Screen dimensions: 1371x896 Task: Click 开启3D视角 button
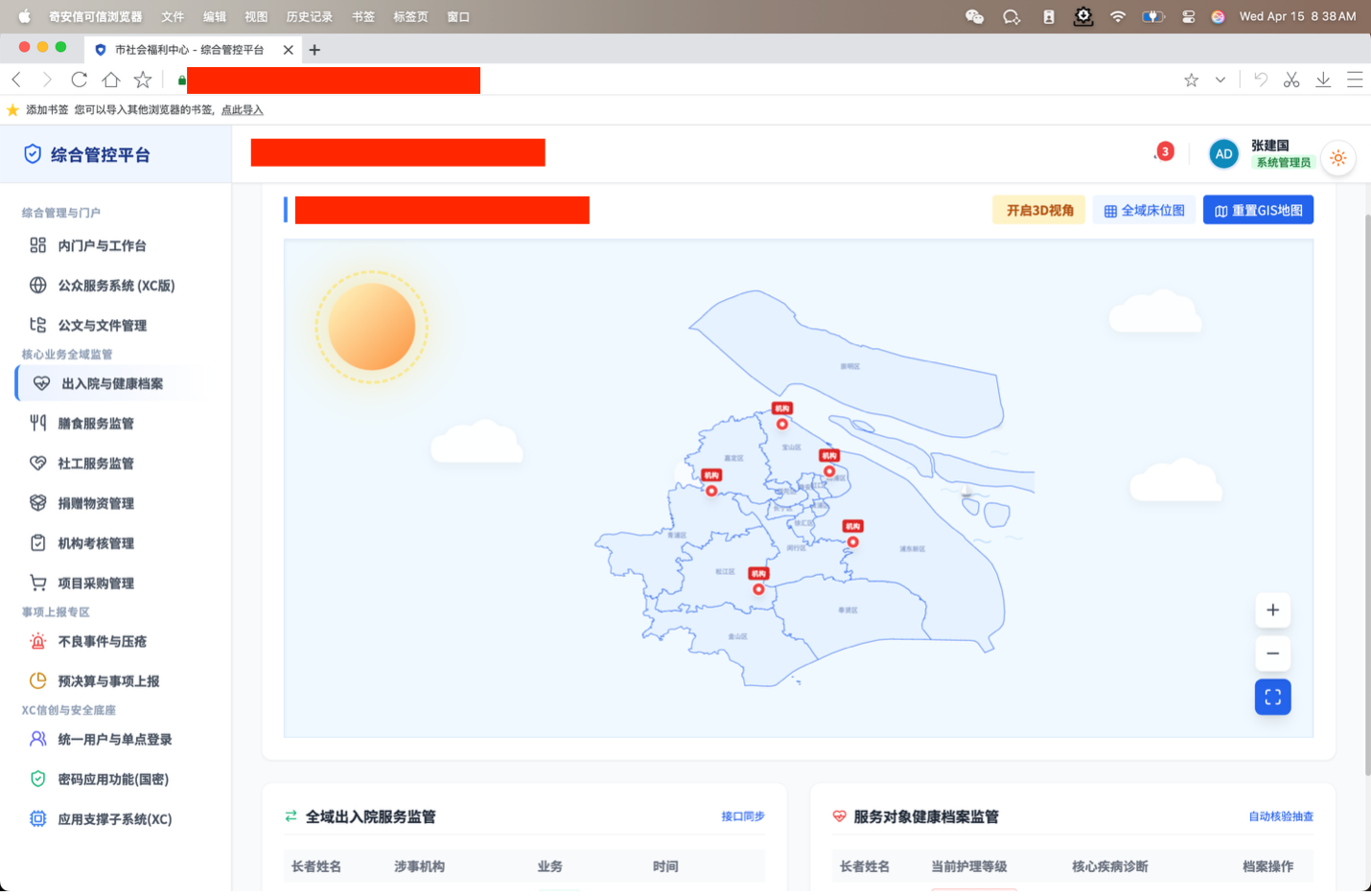pos(1039,211)
